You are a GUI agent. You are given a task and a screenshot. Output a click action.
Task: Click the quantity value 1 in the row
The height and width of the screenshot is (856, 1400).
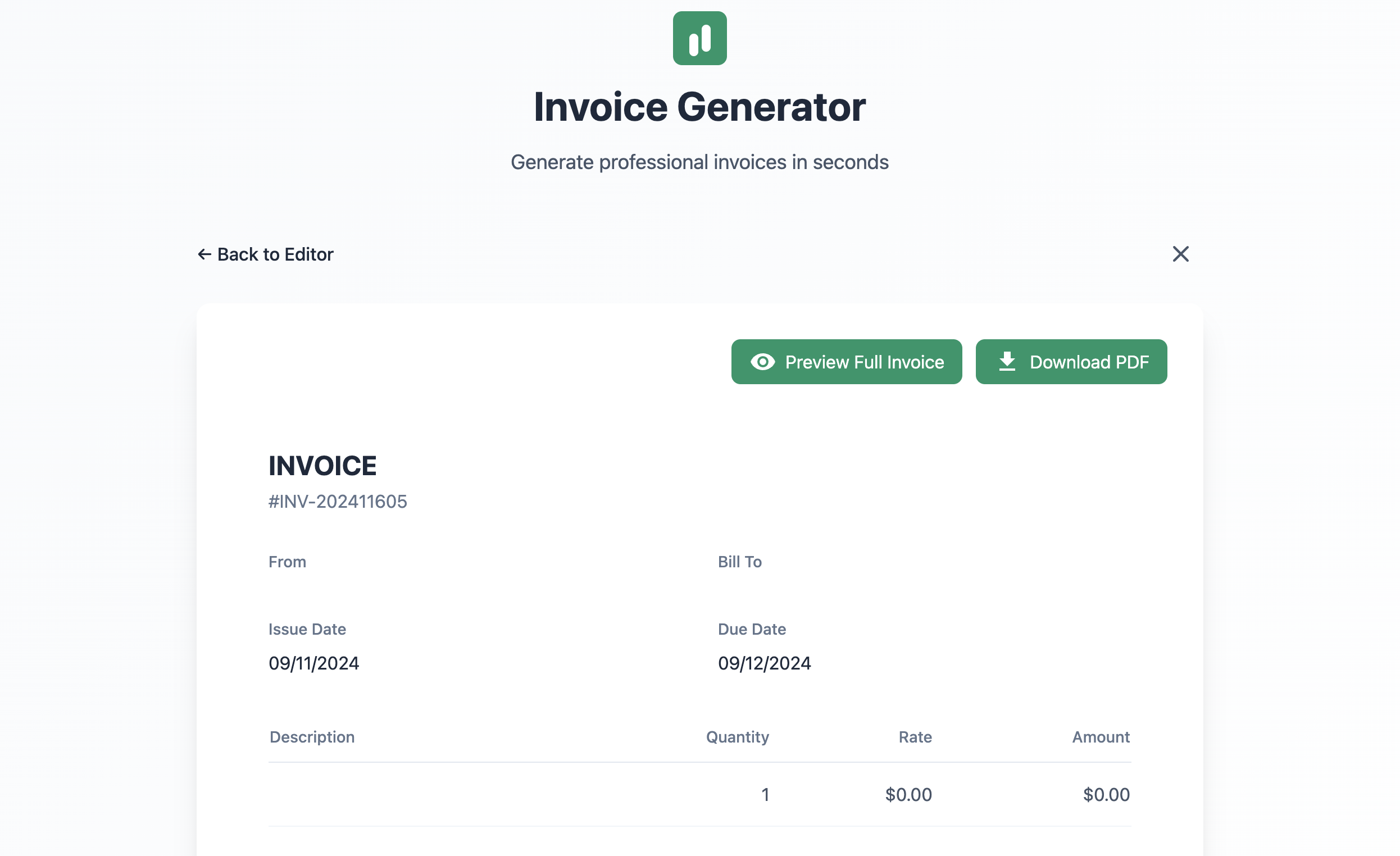765,794
